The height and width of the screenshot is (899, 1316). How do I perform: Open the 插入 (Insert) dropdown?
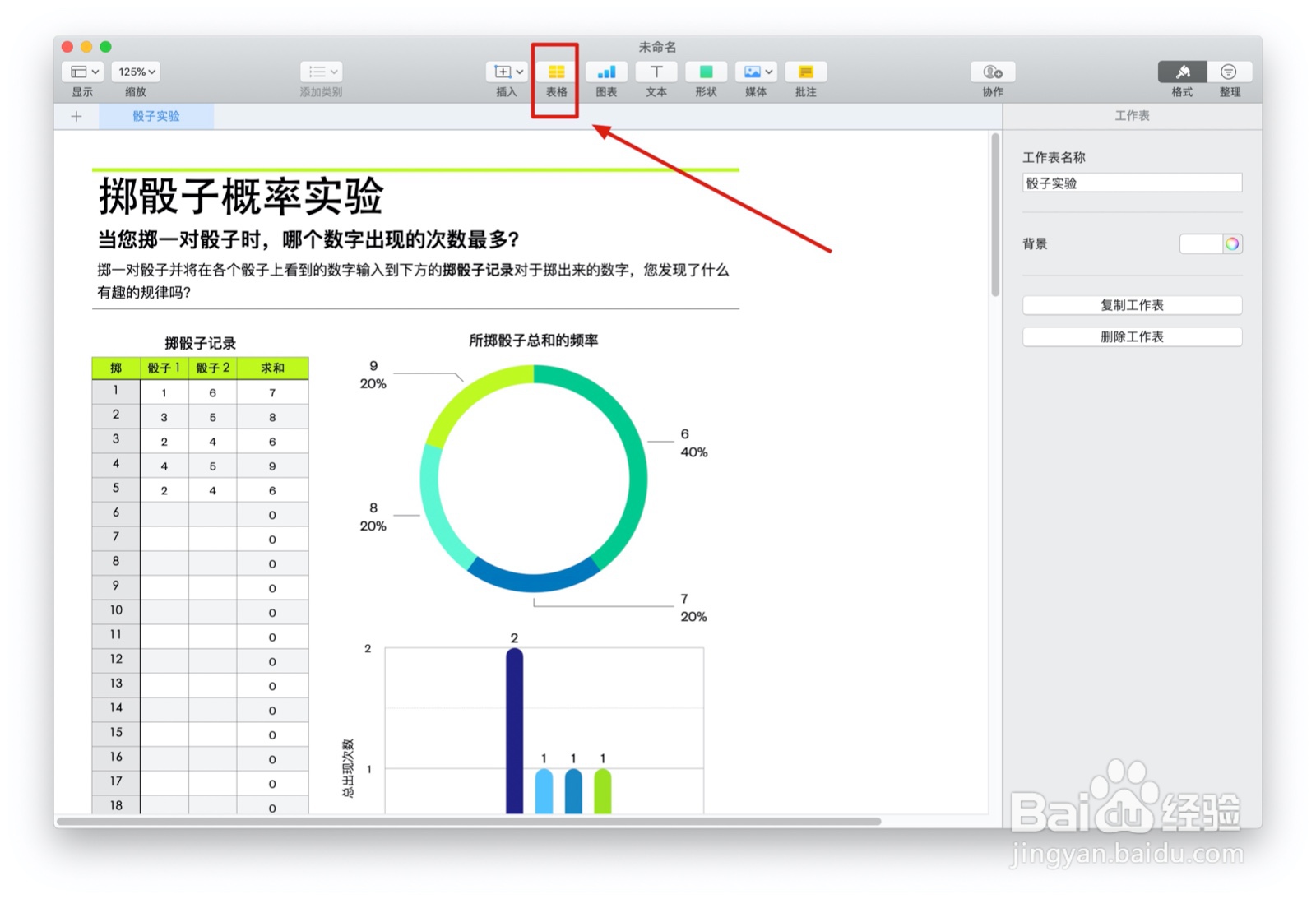coord(506,72)
